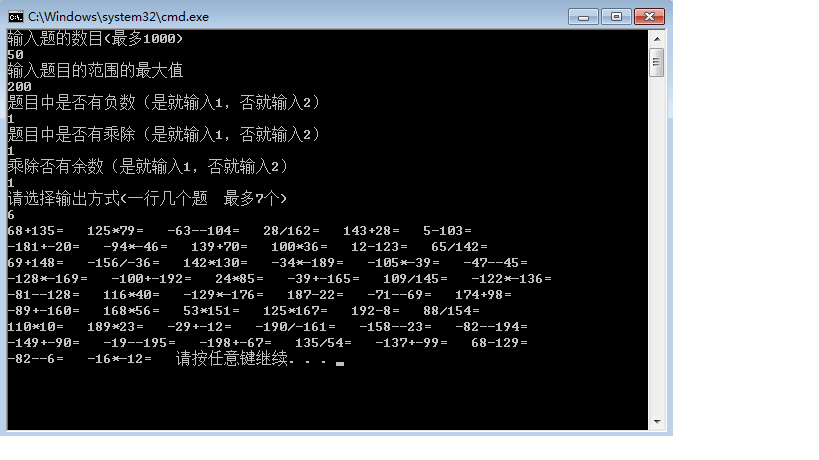
Task: Click the entered value 6
Action: point(11,215)
